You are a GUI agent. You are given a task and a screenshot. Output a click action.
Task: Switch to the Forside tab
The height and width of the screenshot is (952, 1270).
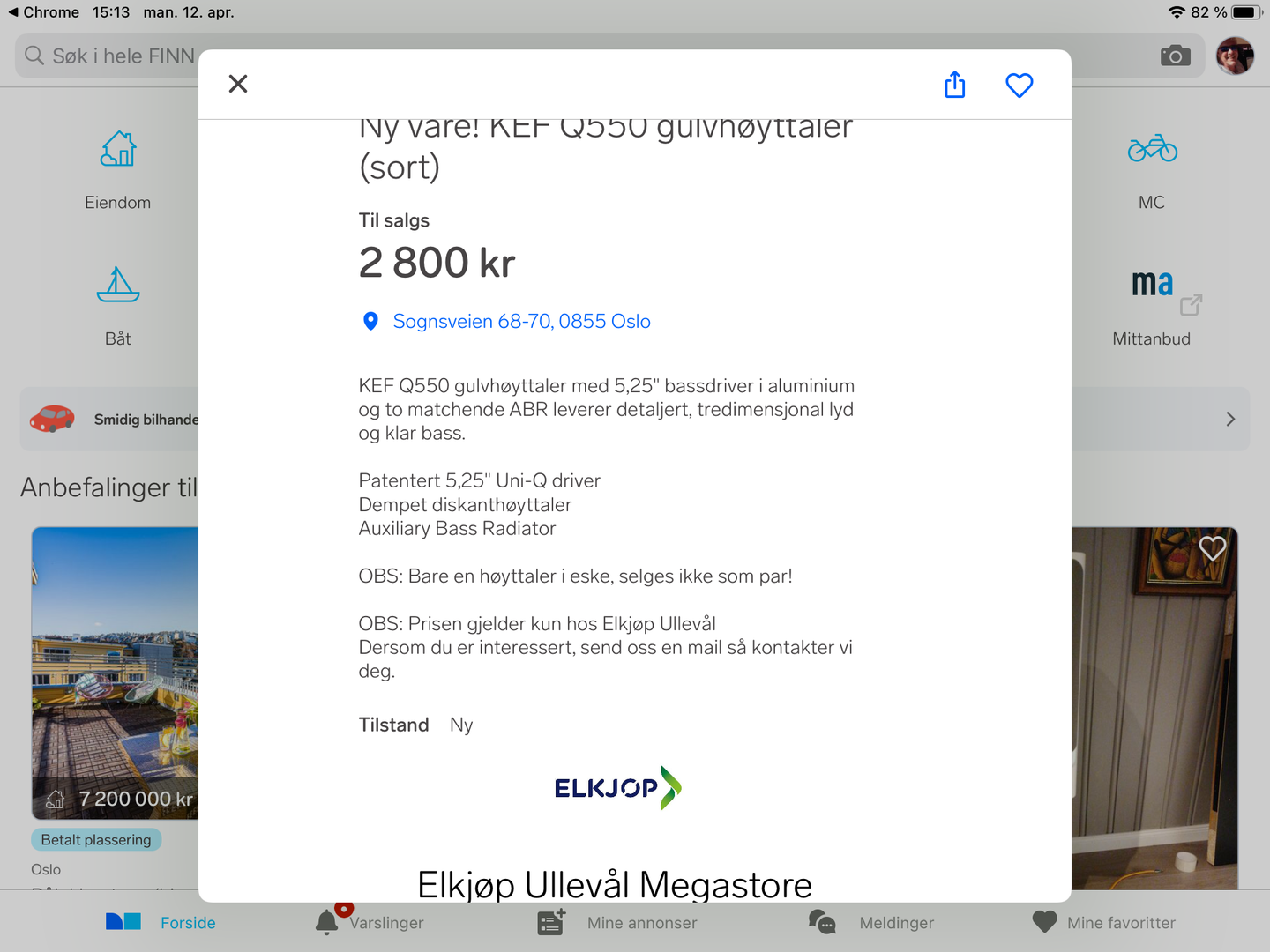(161, 923)
